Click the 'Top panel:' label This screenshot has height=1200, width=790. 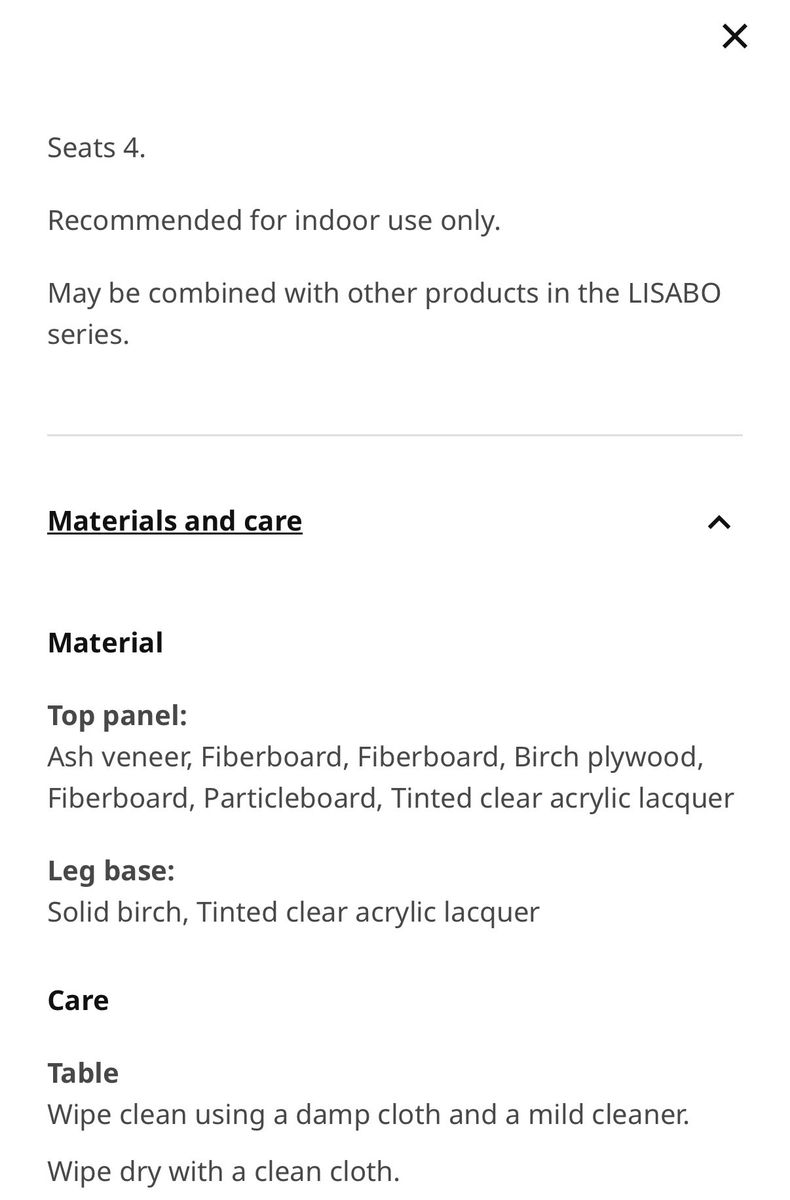coord(117,716)
